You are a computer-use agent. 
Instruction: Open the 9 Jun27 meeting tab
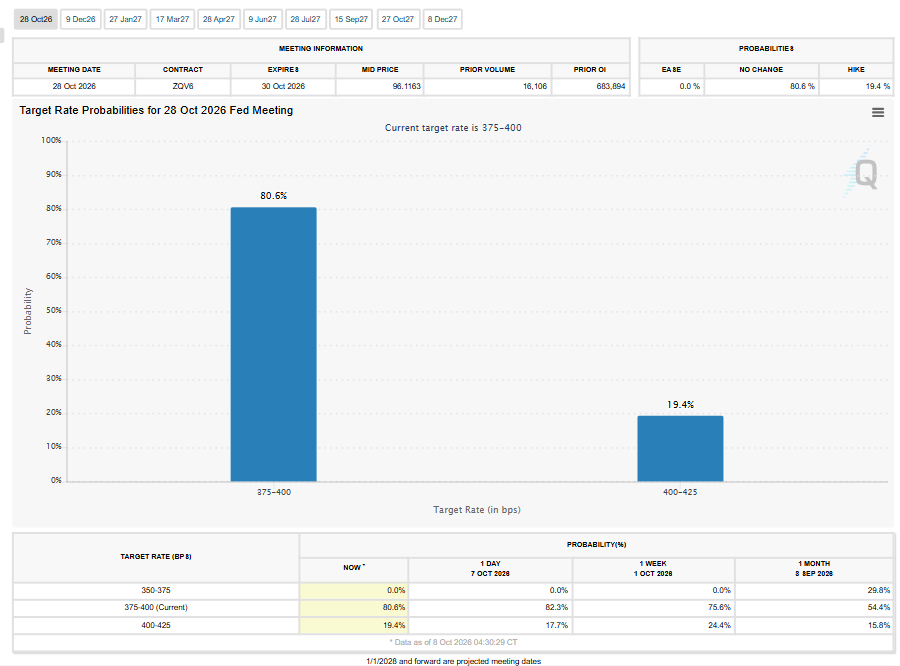click(262, 19)
